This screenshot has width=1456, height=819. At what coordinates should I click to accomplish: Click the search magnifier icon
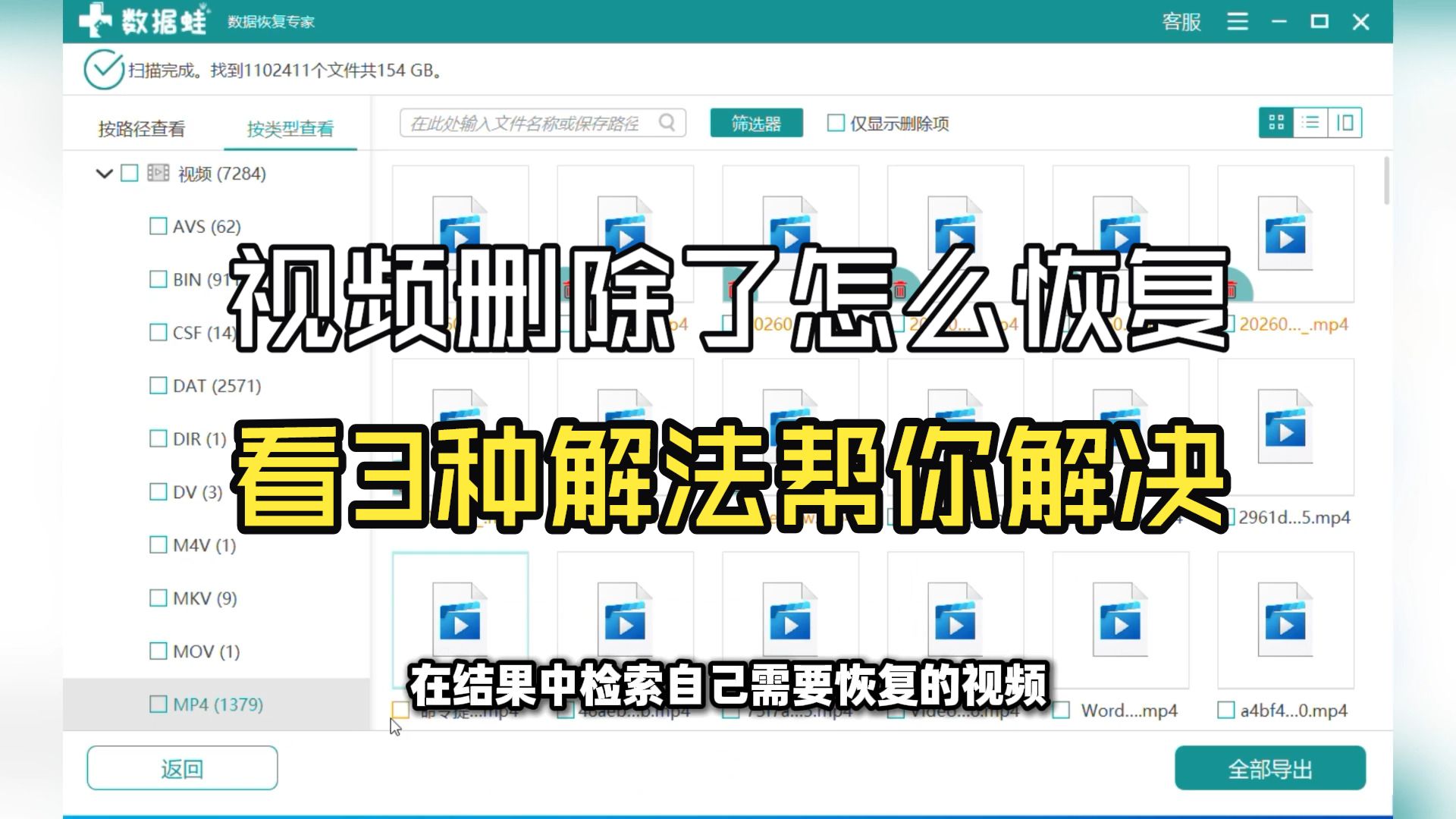667,123
